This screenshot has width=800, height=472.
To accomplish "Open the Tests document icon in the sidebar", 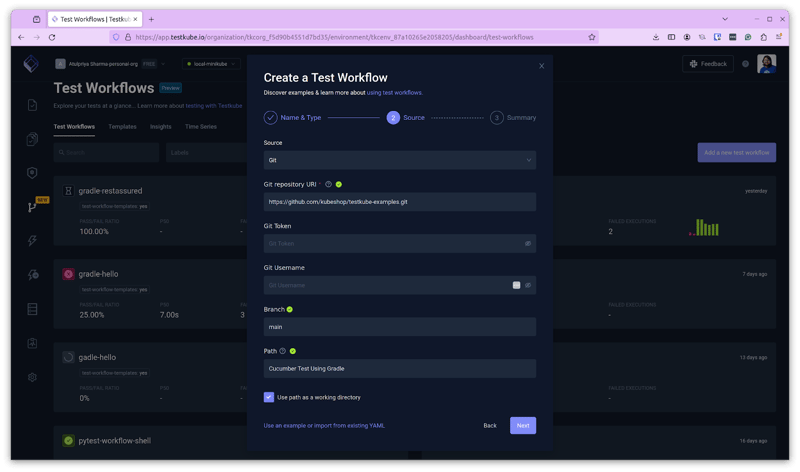I will point(32,105).
